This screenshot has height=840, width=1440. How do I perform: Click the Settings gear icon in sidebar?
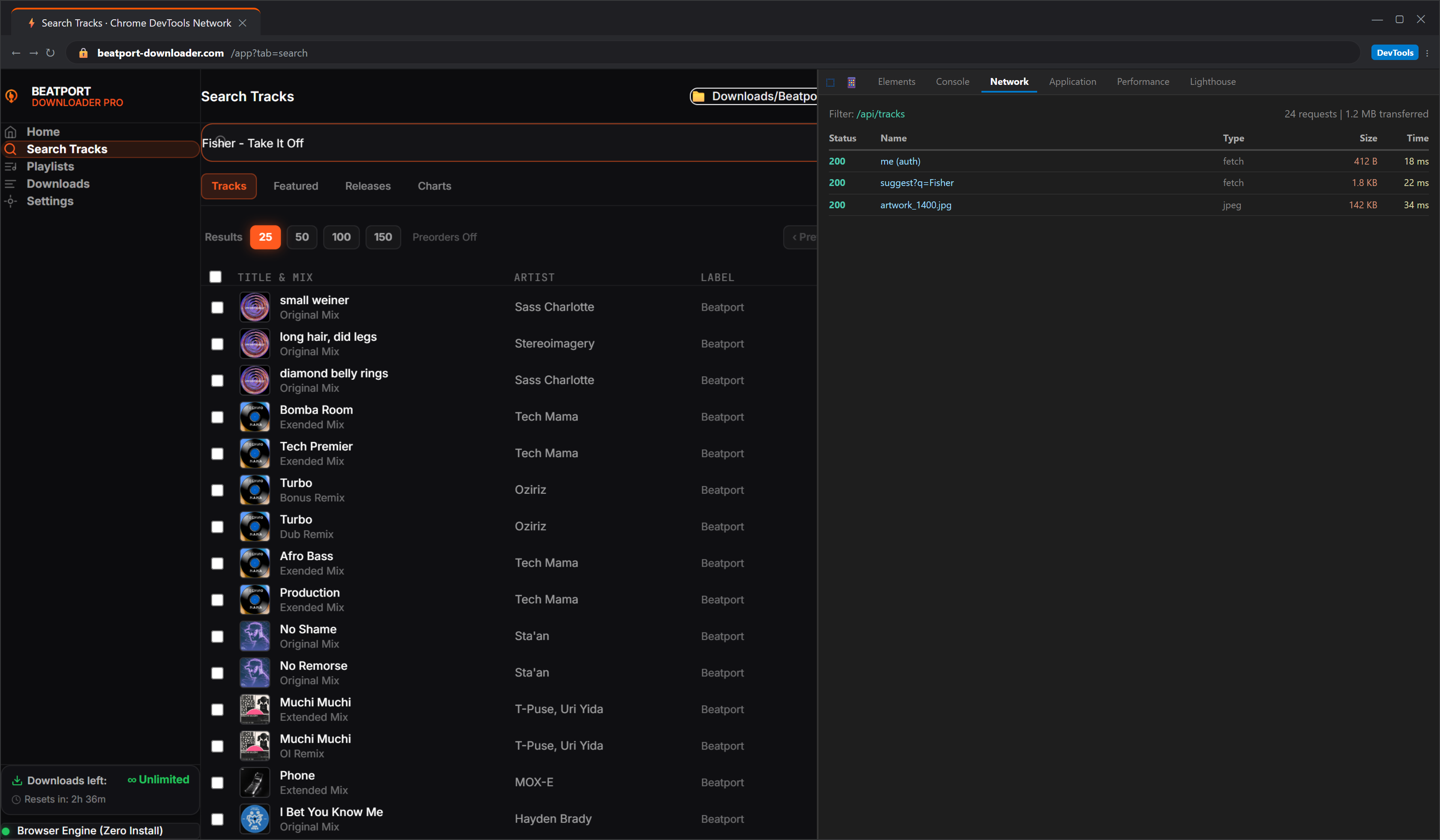[x=10, y=201]
